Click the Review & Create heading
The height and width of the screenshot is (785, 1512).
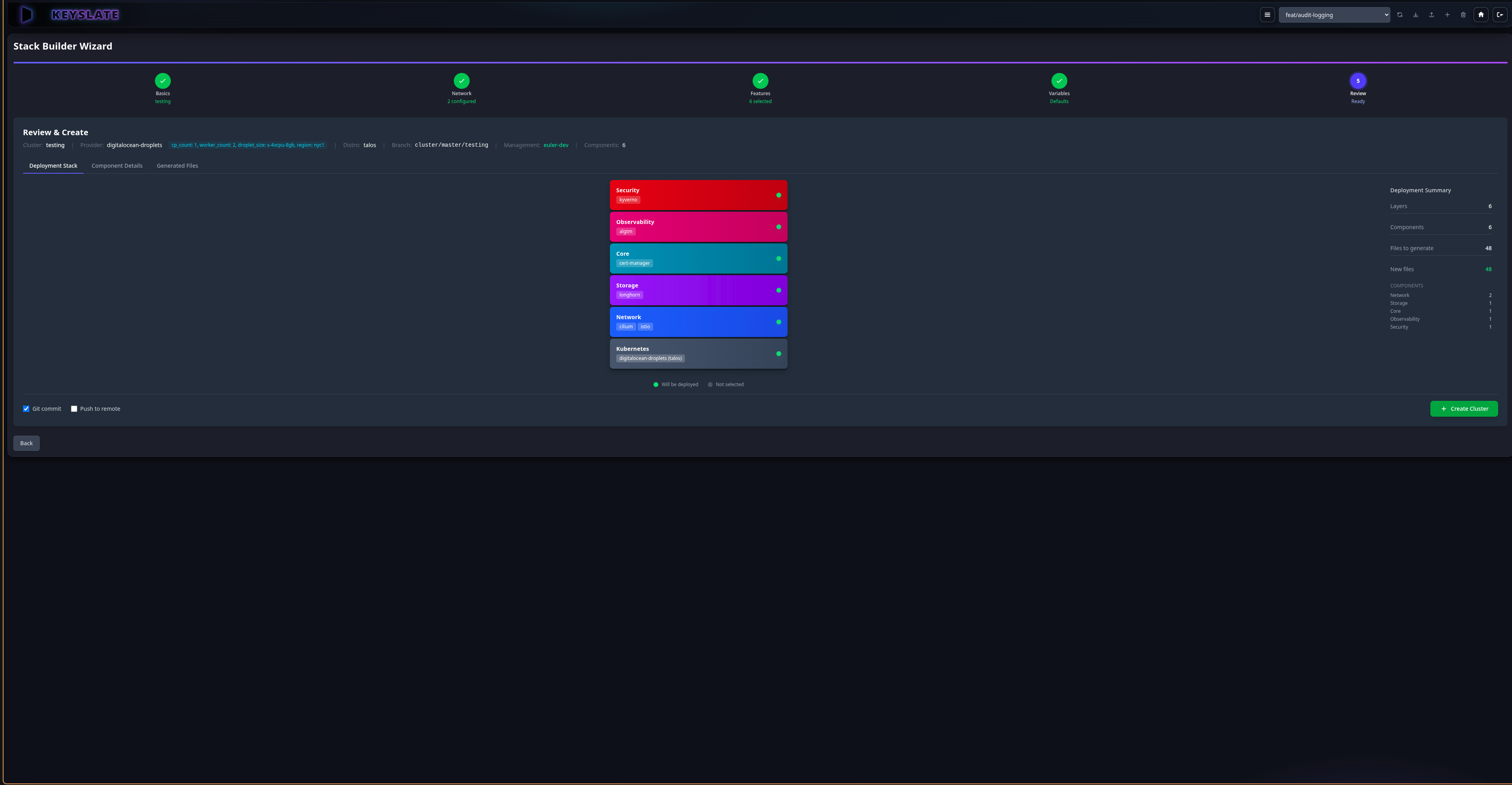coord(56,133)
